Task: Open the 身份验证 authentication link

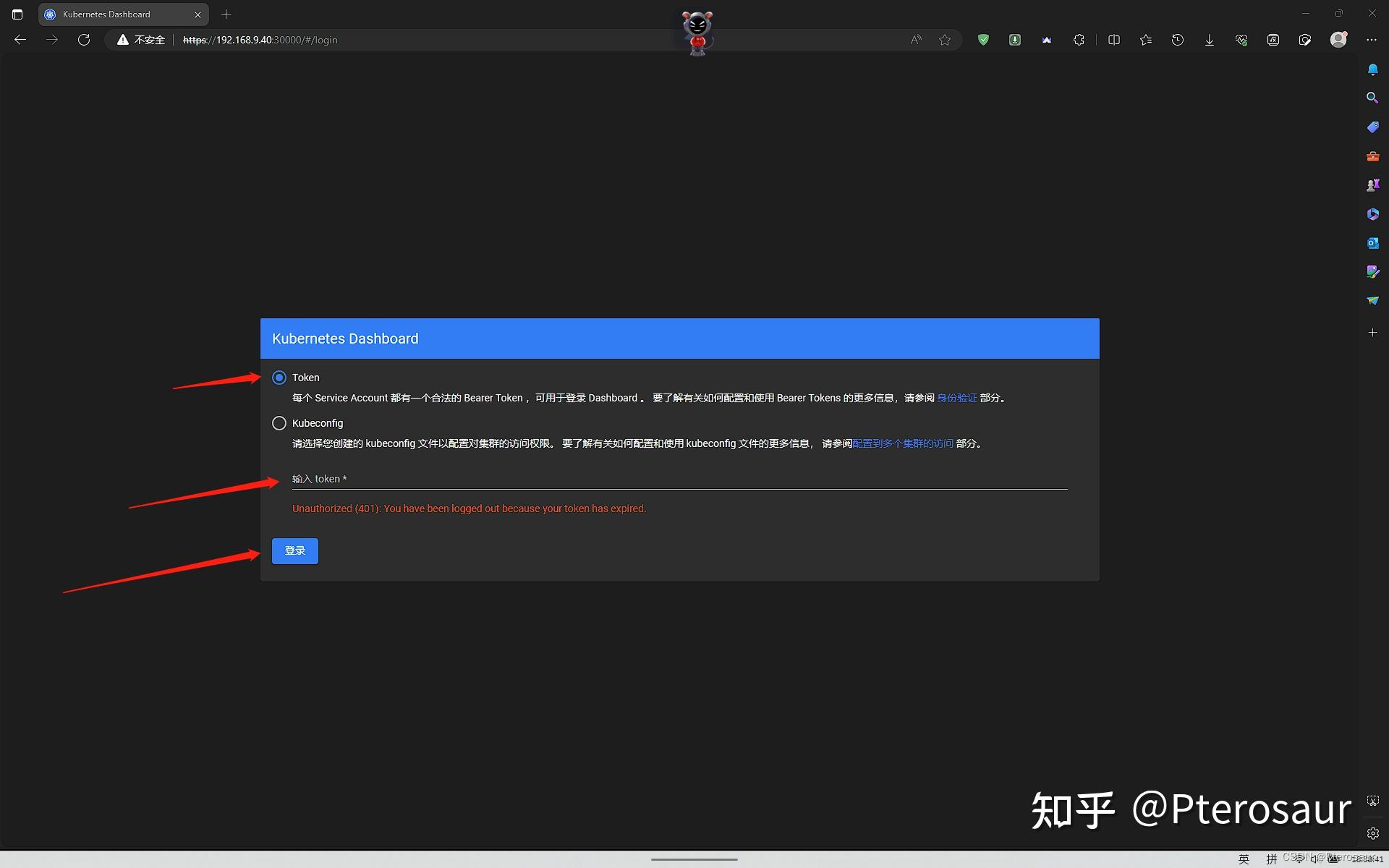Action: (x=956, y=398)
